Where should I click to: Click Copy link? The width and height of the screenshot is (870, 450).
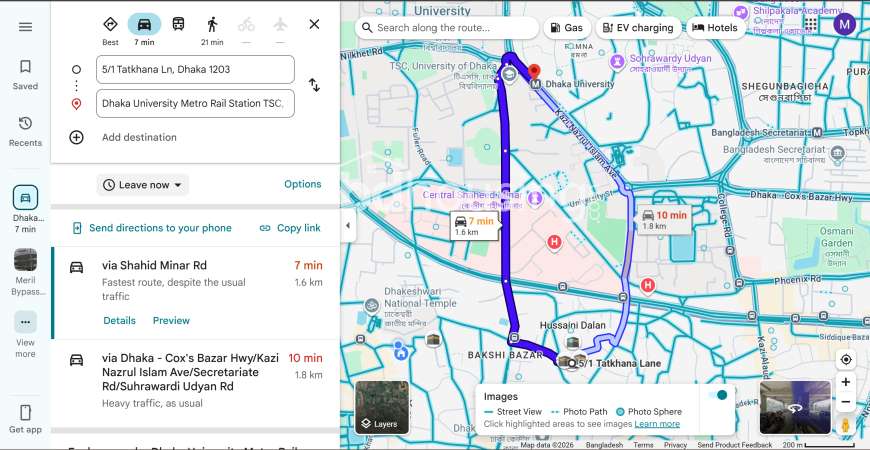click(290, 228)
